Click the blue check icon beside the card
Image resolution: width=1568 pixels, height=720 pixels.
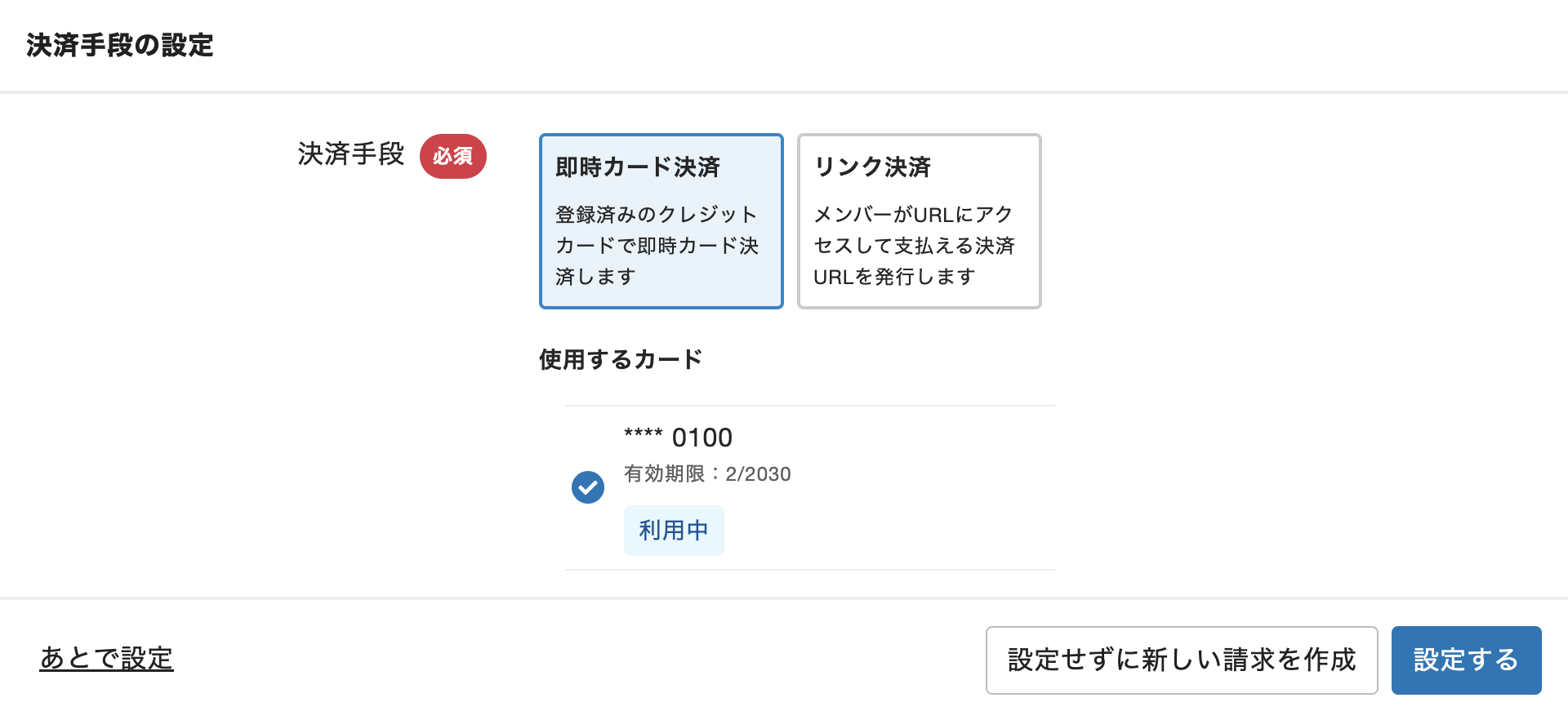pyautogui.click(x=587, y=487)
